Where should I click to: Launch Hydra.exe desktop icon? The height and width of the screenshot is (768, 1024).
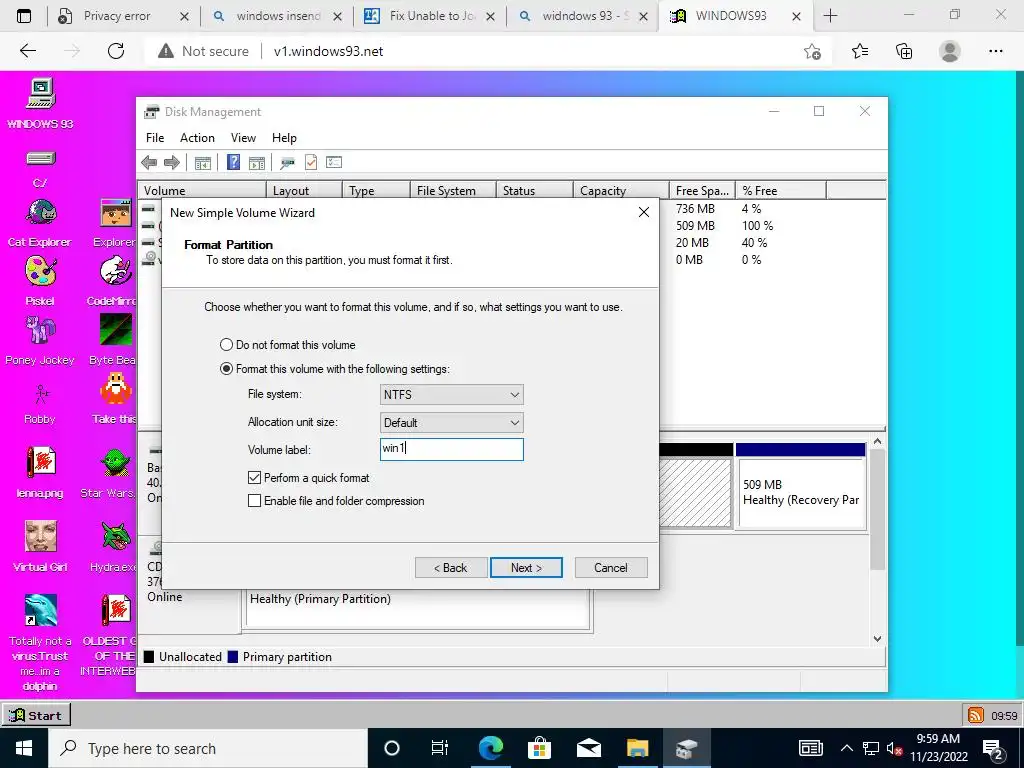(114, 547)
